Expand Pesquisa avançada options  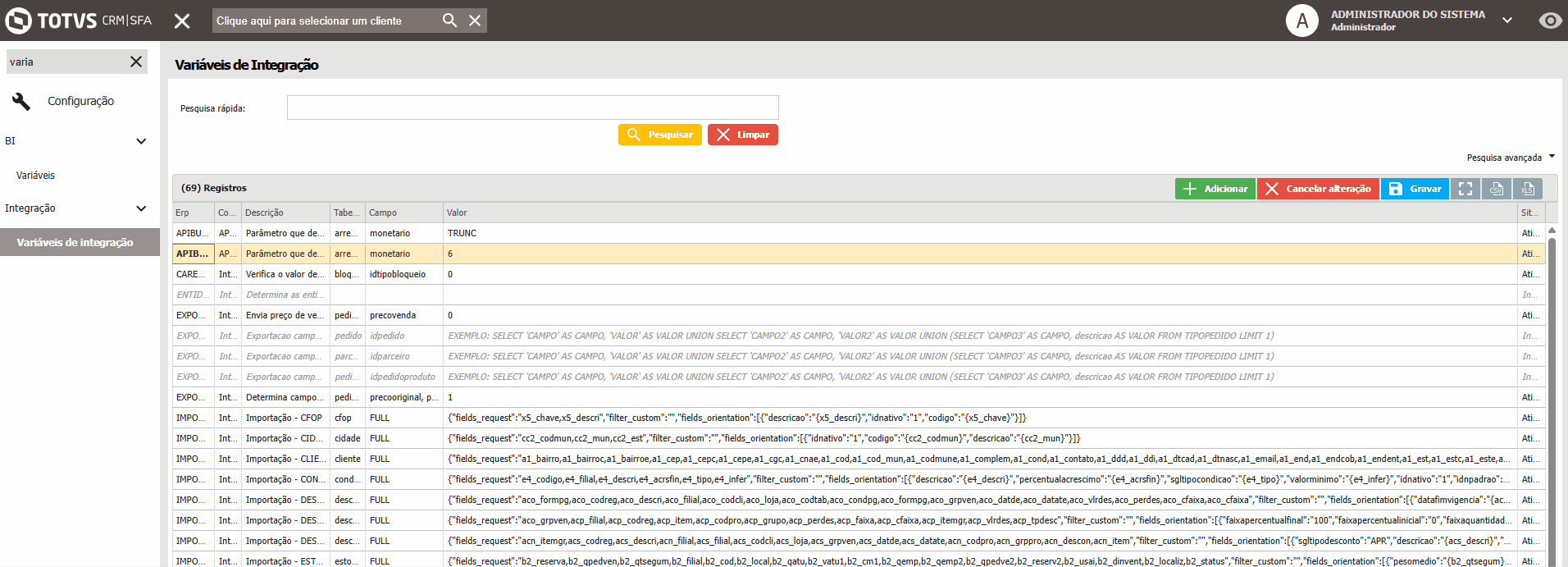[1511, 158]
